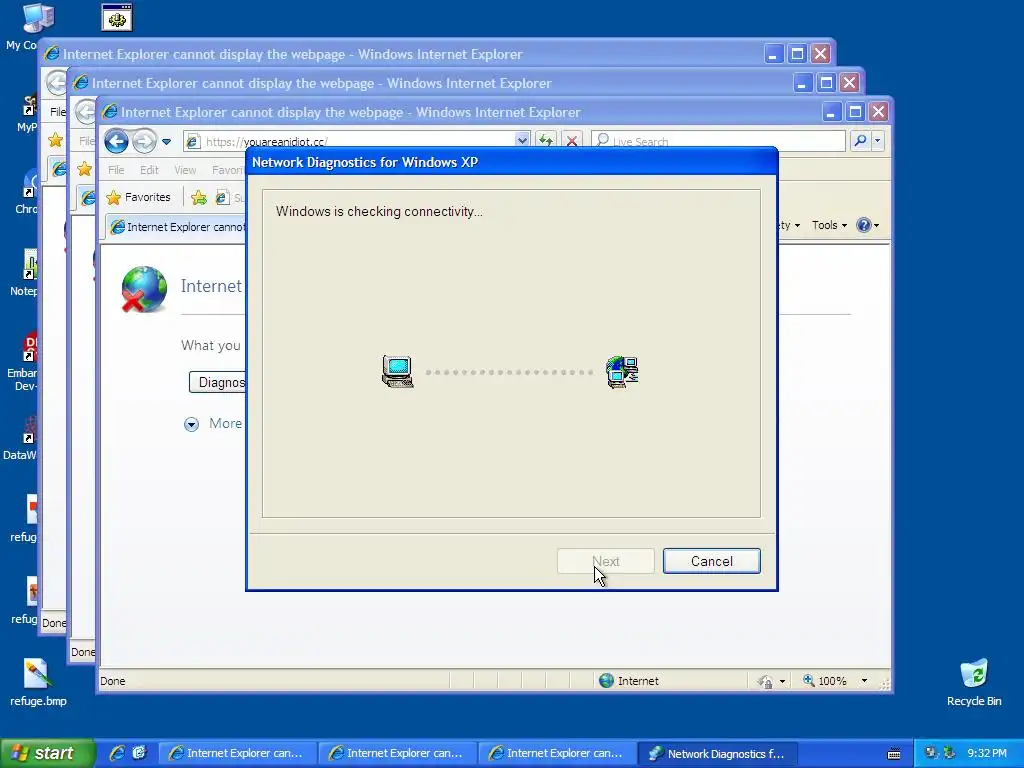Click inside the Live Search box

tap(718, 141)
